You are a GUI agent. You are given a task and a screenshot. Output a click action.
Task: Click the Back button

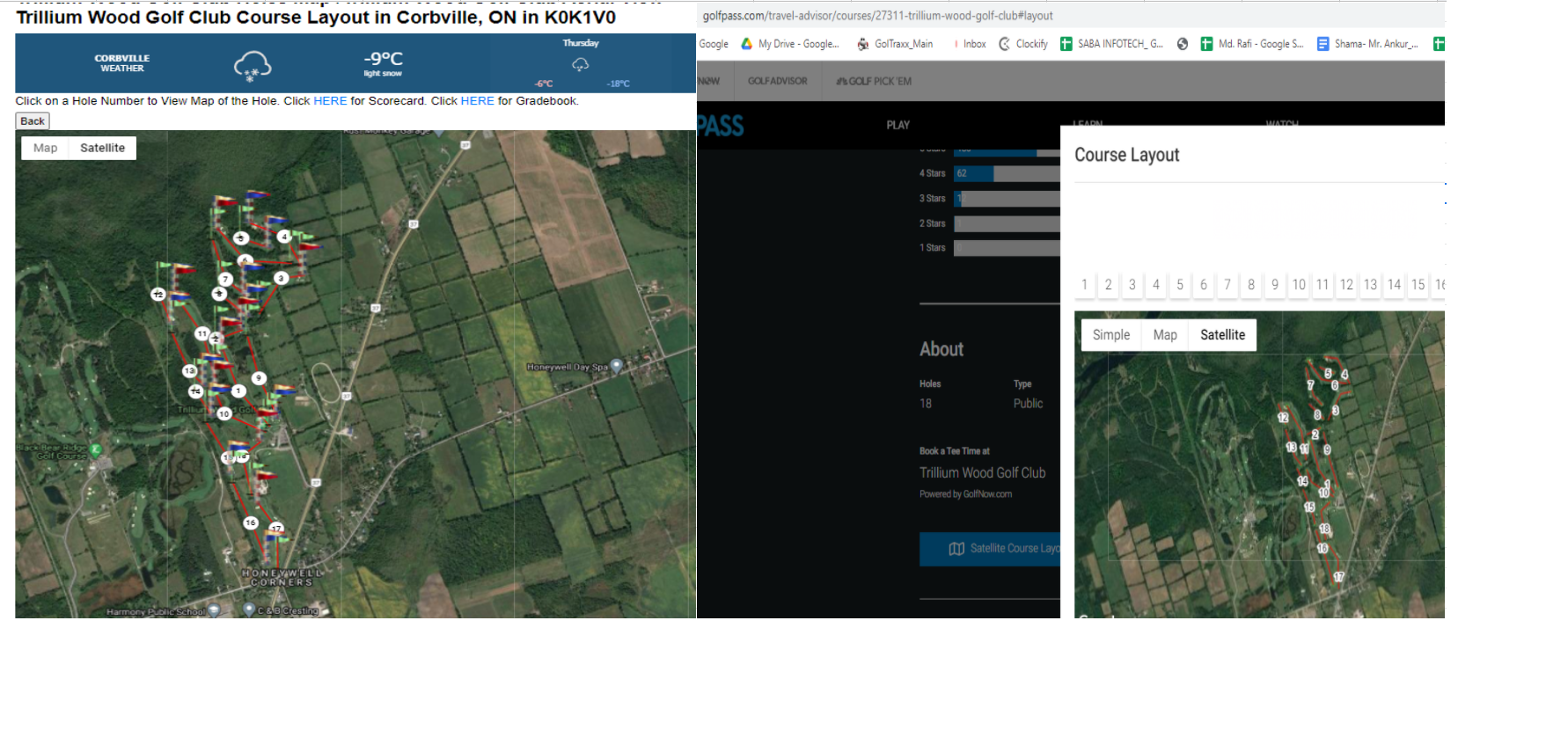[x=33, y=121]
